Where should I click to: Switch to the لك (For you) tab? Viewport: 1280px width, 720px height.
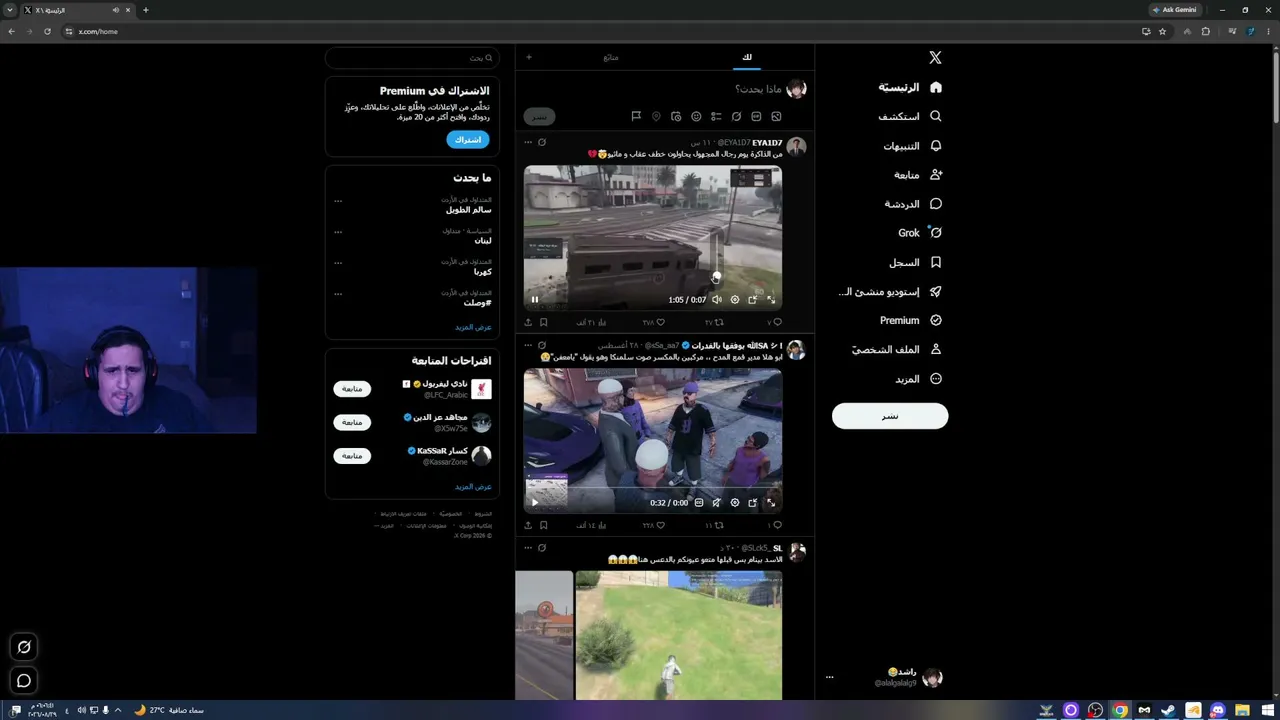pos(747,57)
